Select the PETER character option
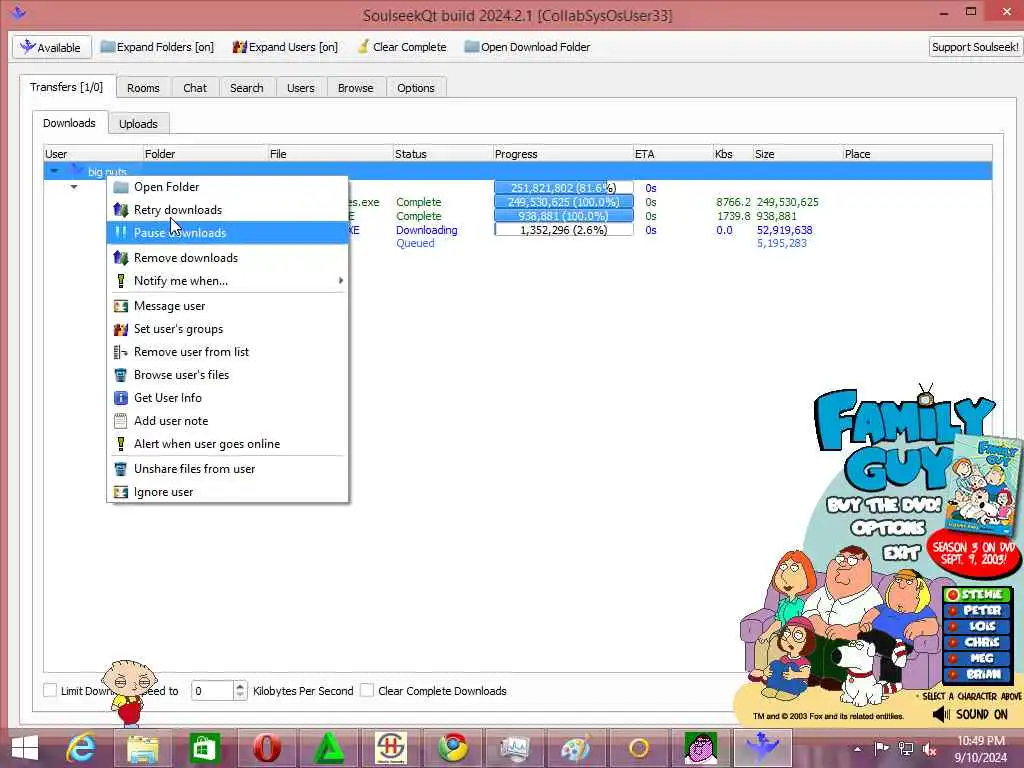Viewport: 1024px width, 768px height. [977, 610]
